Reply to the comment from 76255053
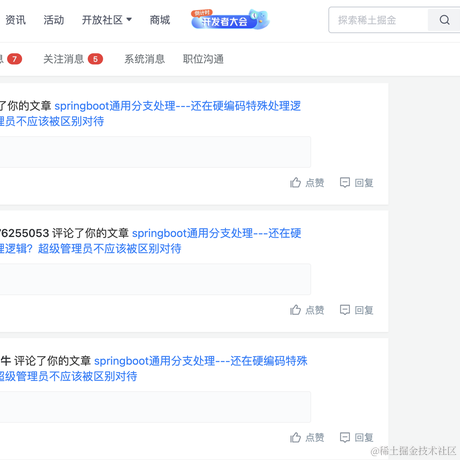 click(356, 310)
